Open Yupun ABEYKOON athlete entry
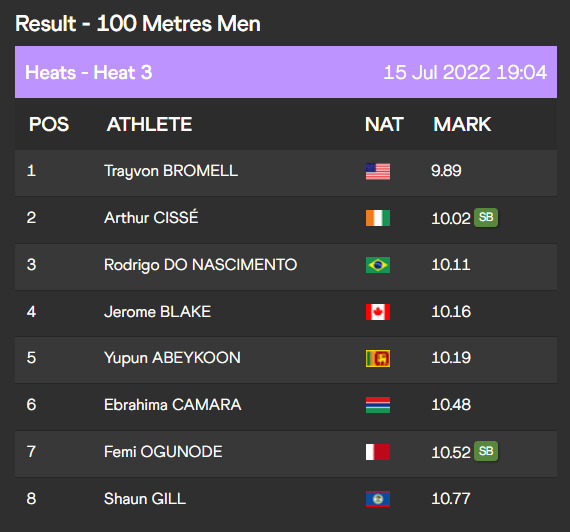 (172, 358)
